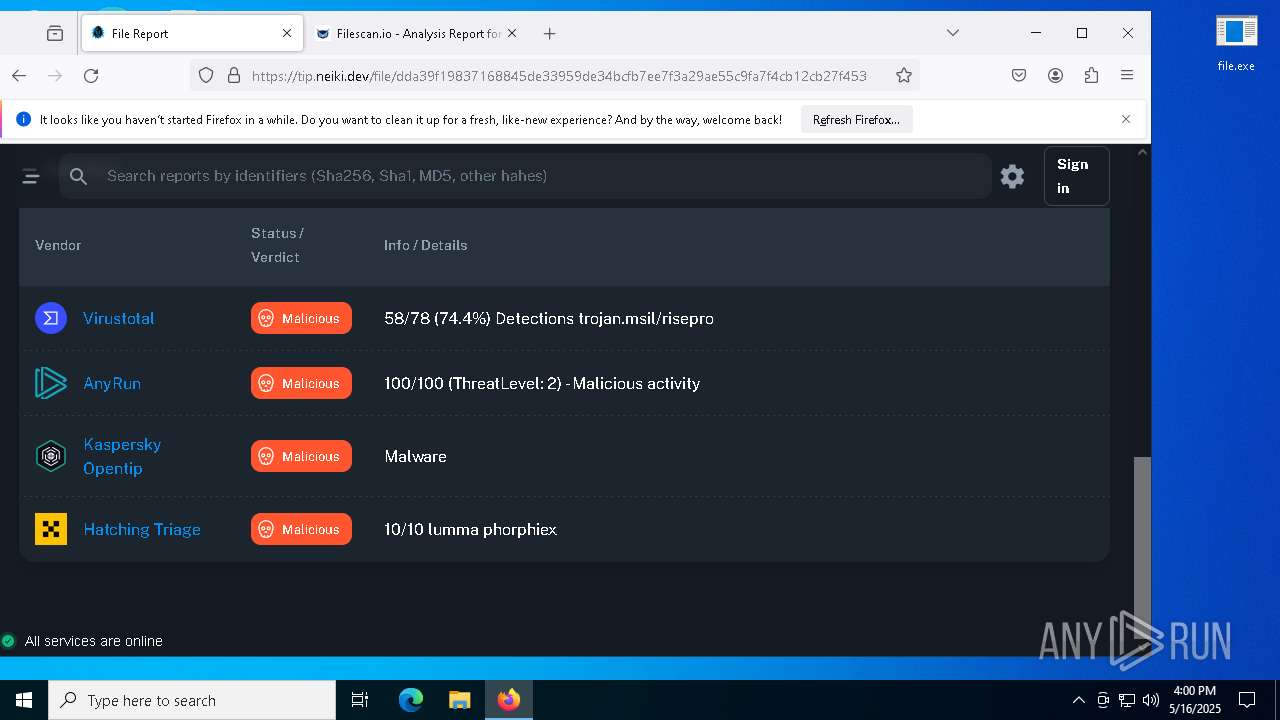Open the Hatching Triage link

pyautogui.click(x=142, y=529)
